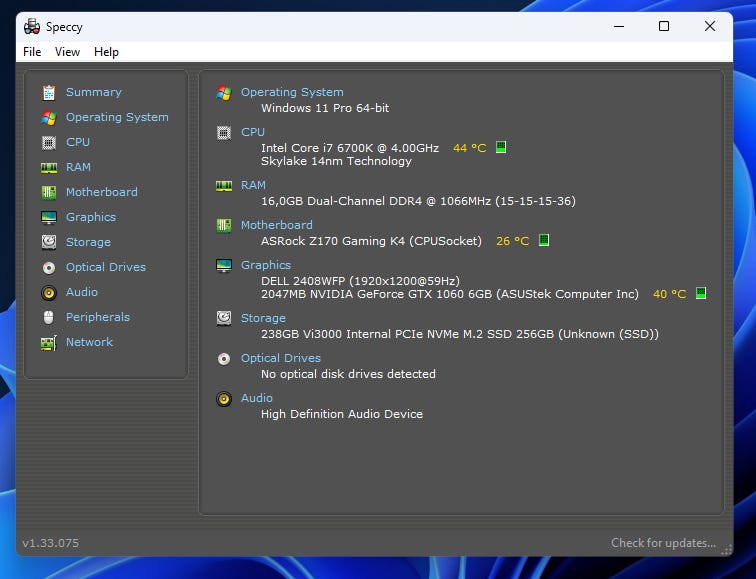756x579 pixels.
Task: Go to Graphics section from main panel heading
Action: [265, 265]
